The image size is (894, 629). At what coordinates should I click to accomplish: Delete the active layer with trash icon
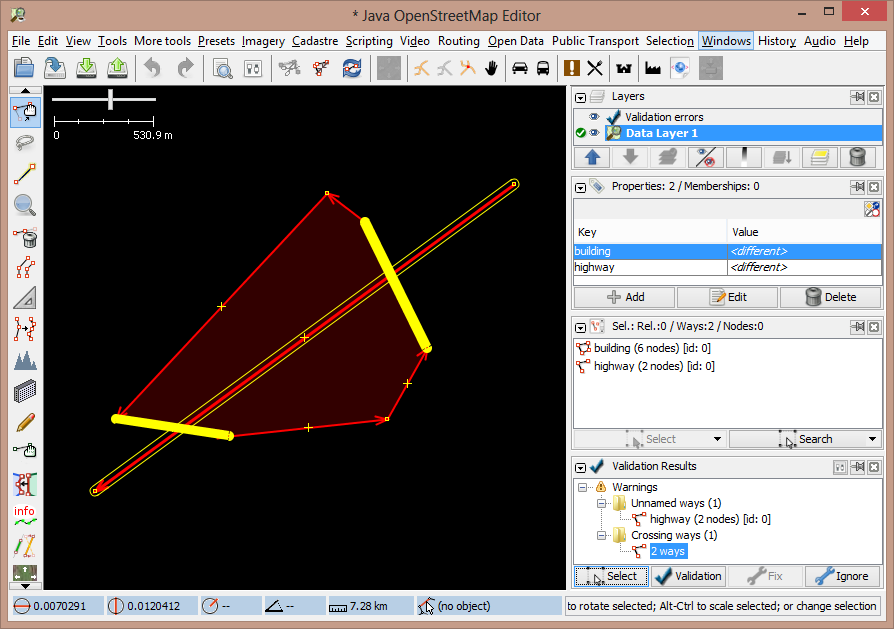click(x=856, y=157)
